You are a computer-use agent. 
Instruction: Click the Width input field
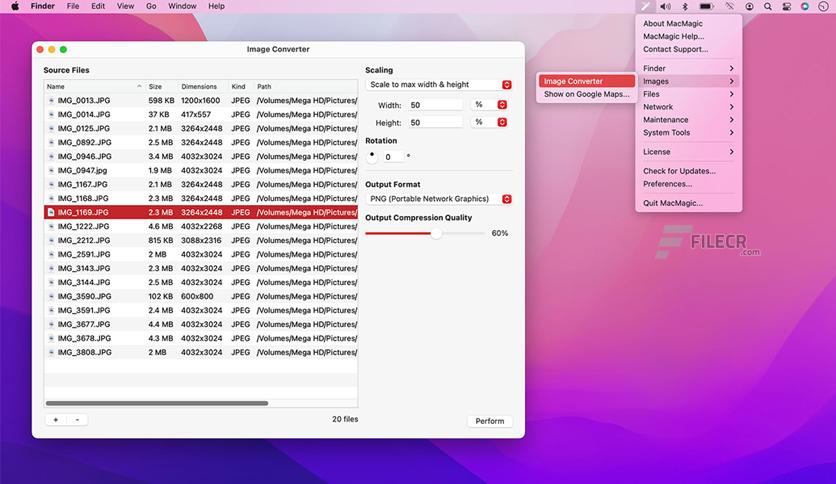(436, 105)
